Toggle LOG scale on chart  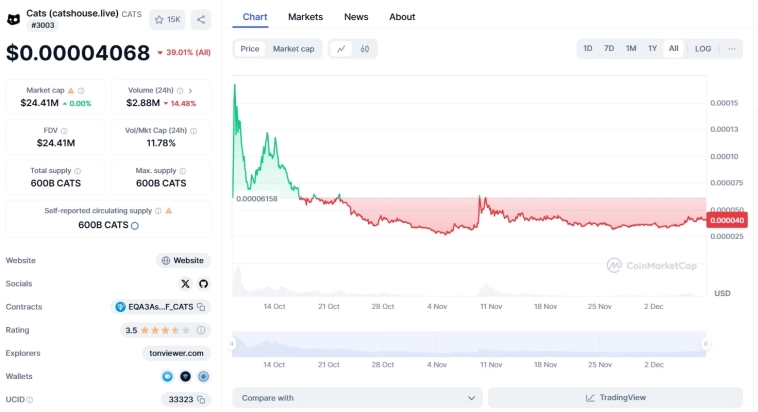[x=703, y=49]
